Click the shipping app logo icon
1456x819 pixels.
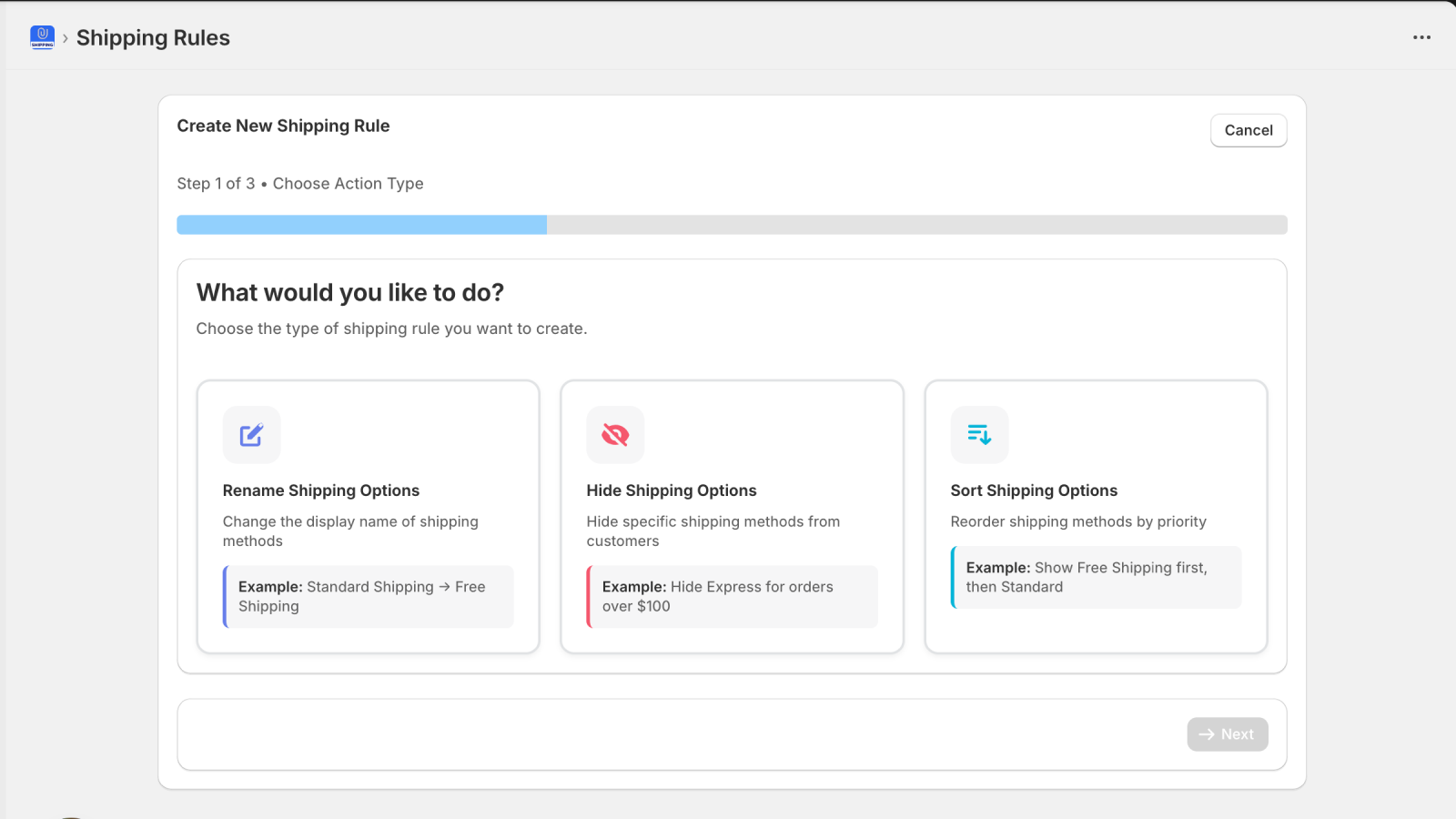[42, 37]
